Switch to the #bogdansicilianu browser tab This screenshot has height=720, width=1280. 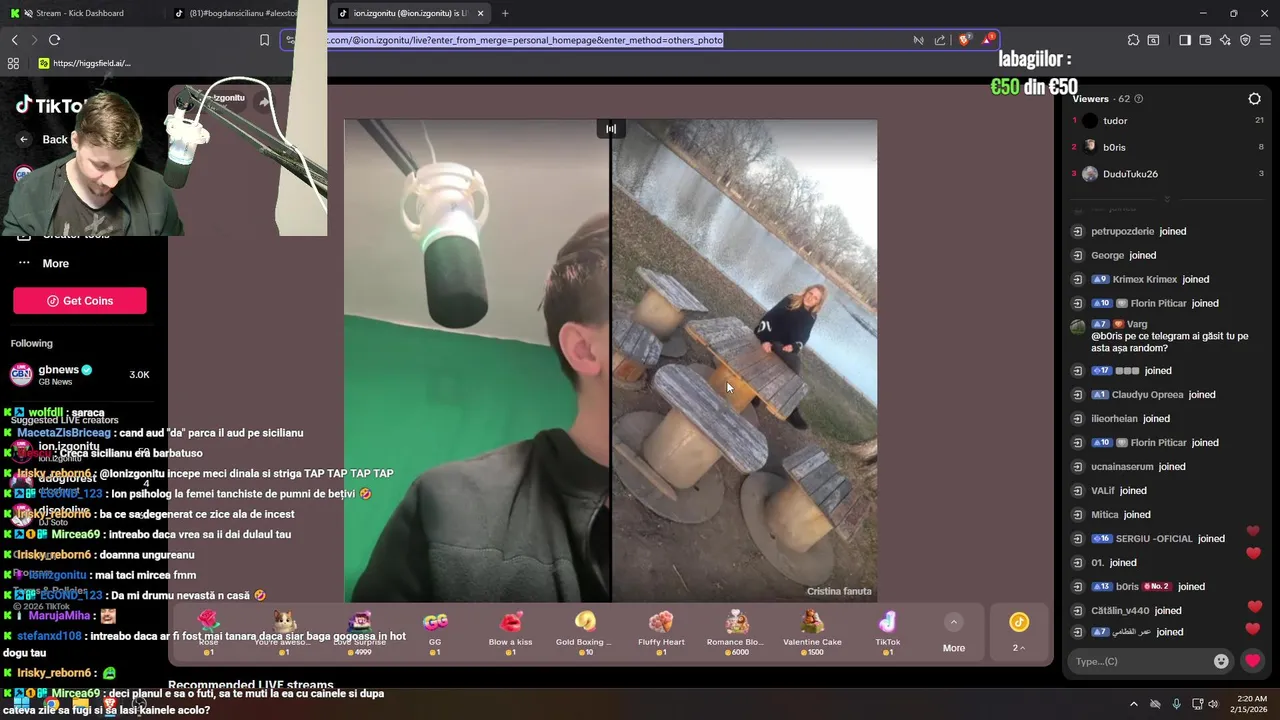240,13
